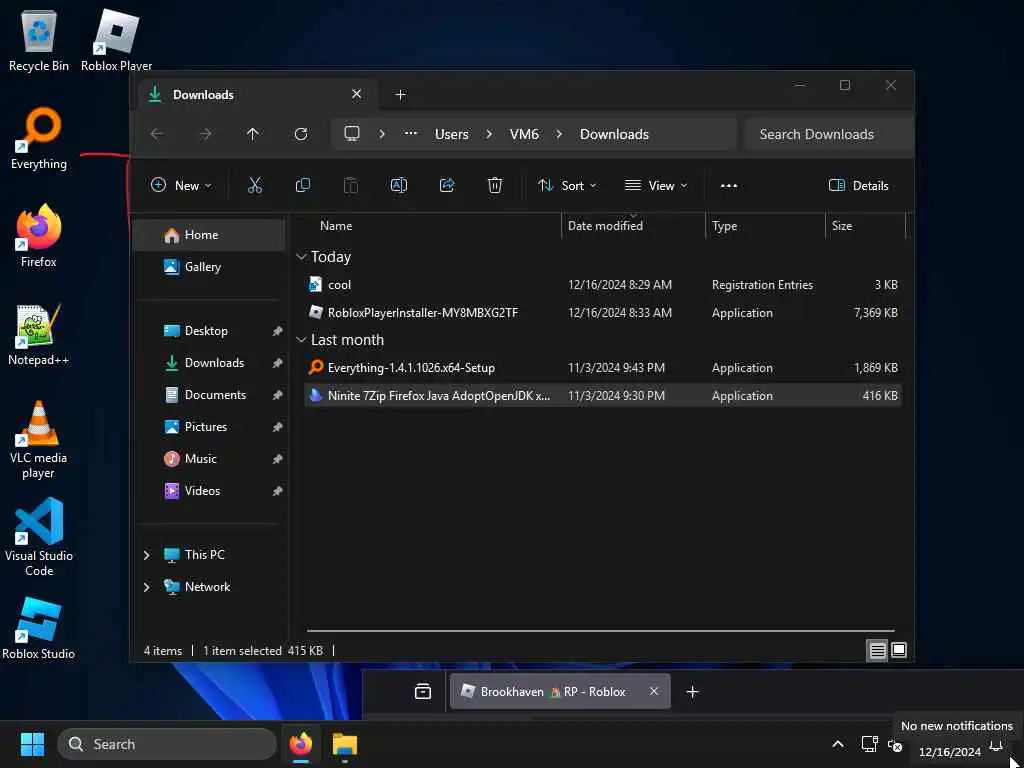Viewport: 1024px width, 768px height.
Task: Go up one folder level arrow
Action: (253, 134)
